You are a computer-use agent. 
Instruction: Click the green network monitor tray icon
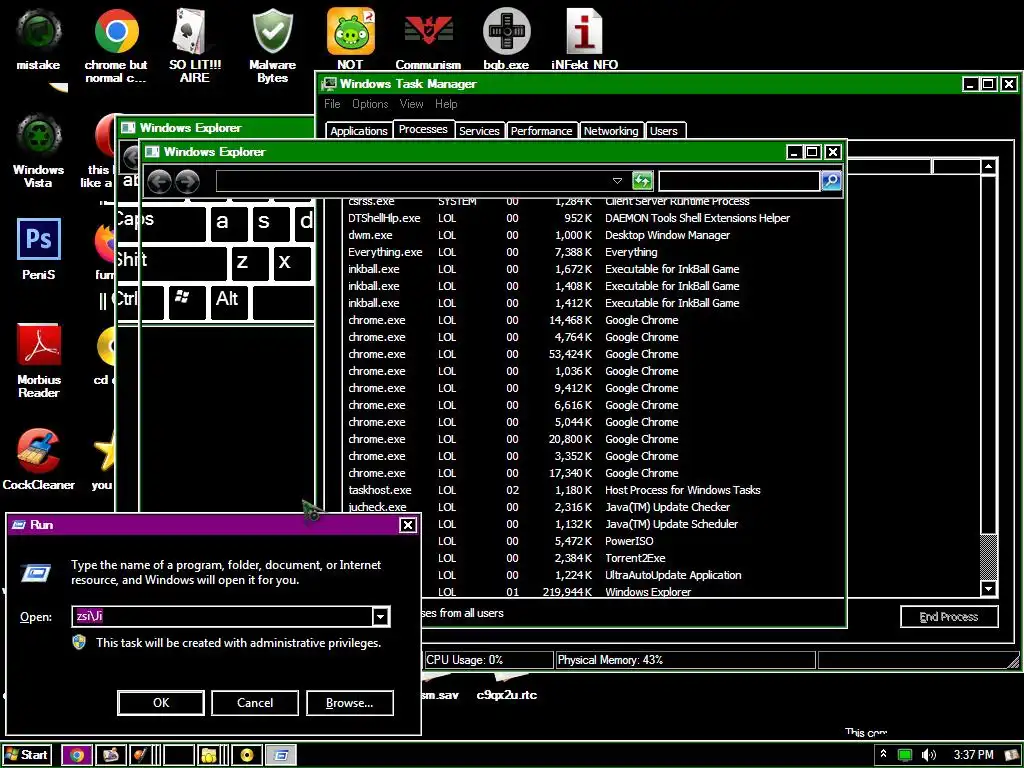[x=905, y=755]
